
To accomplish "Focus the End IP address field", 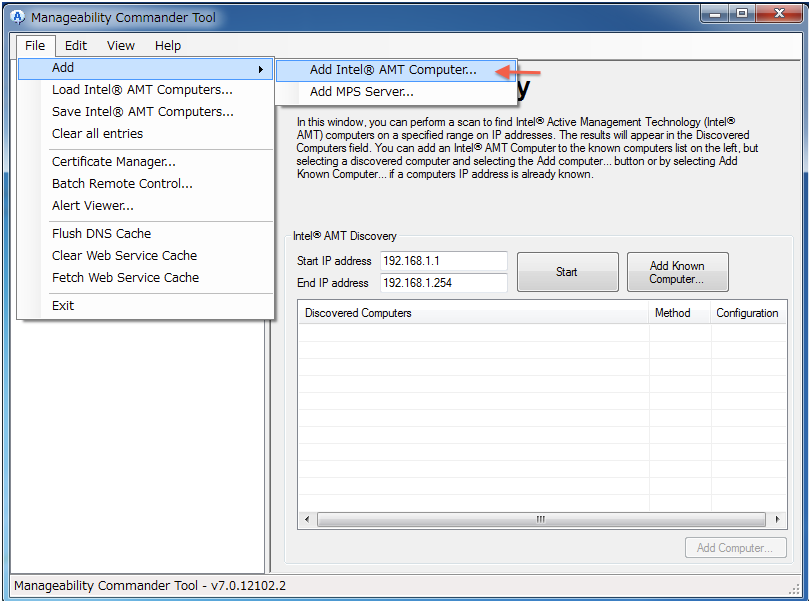I will click(x=444, y=283).
